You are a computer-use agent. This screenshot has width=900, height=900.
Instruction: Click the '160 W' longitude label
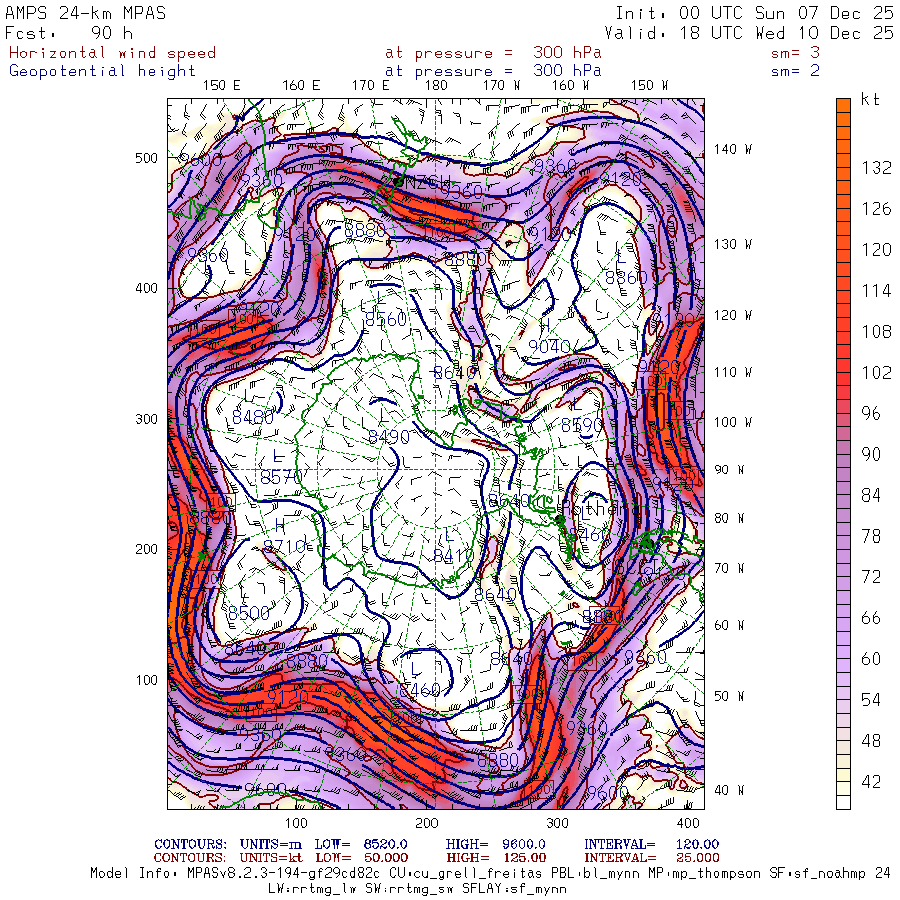click(x=571, y=86)
